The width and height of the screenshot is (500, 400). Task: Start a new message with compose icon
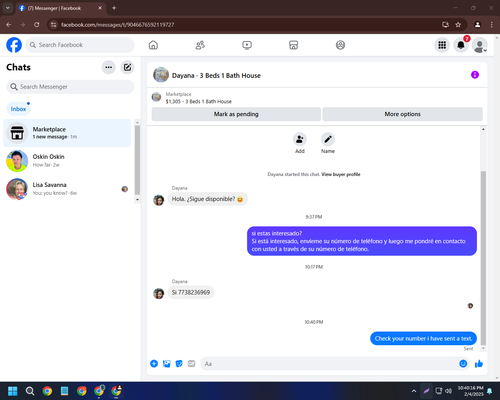pos(127,67)
